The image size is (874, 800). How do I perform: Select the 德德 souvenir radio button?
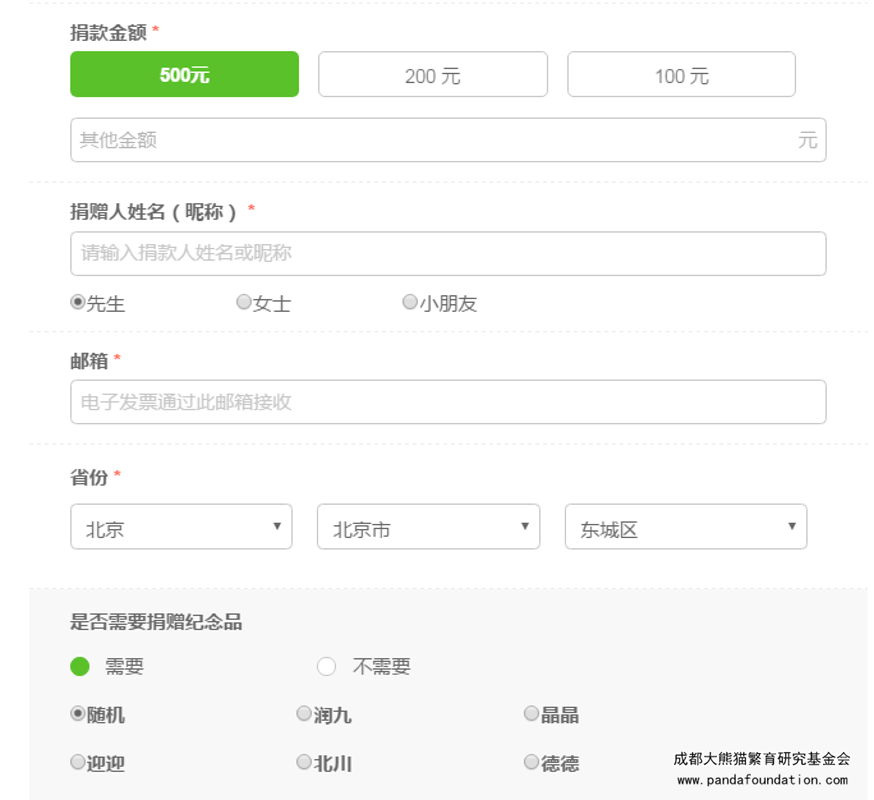click(x=532, y=763)
